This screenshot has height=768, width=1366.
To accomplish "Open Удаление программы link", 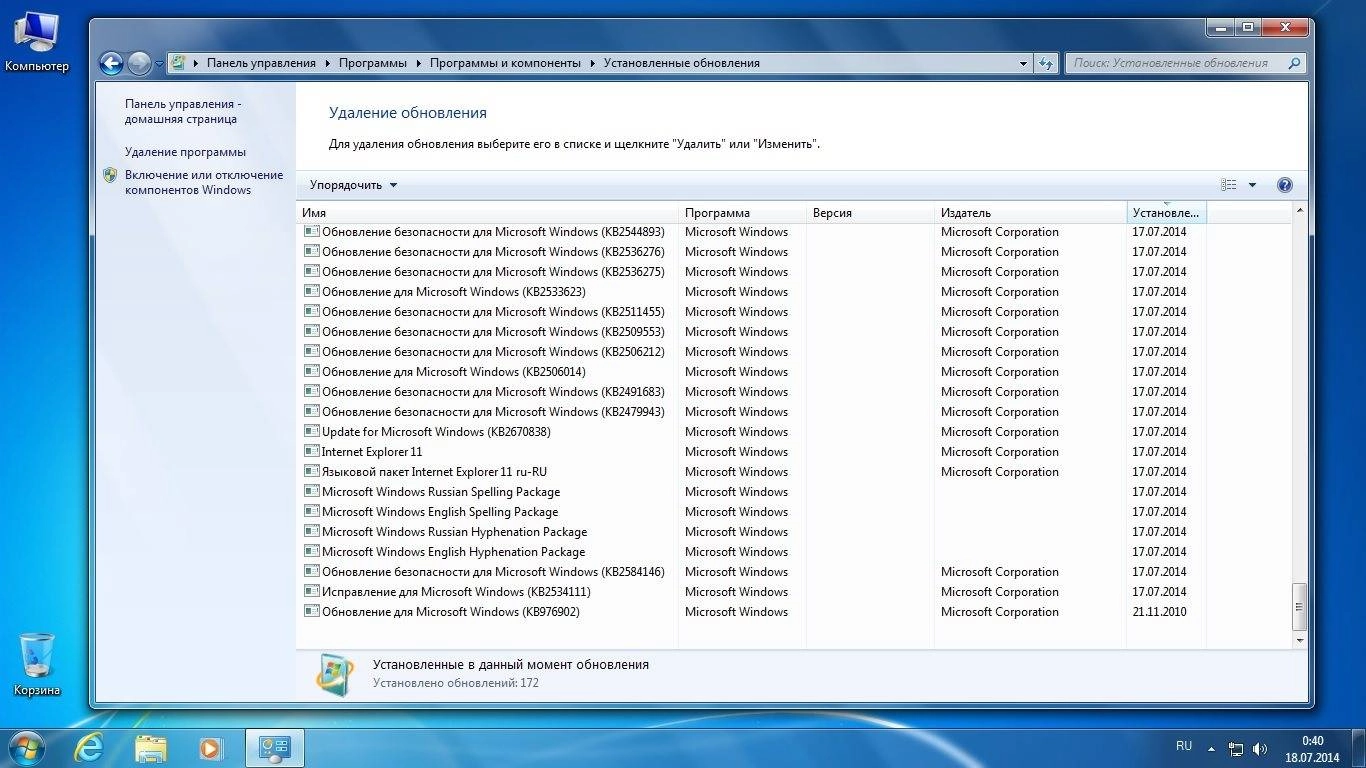I will coord(185,152).
